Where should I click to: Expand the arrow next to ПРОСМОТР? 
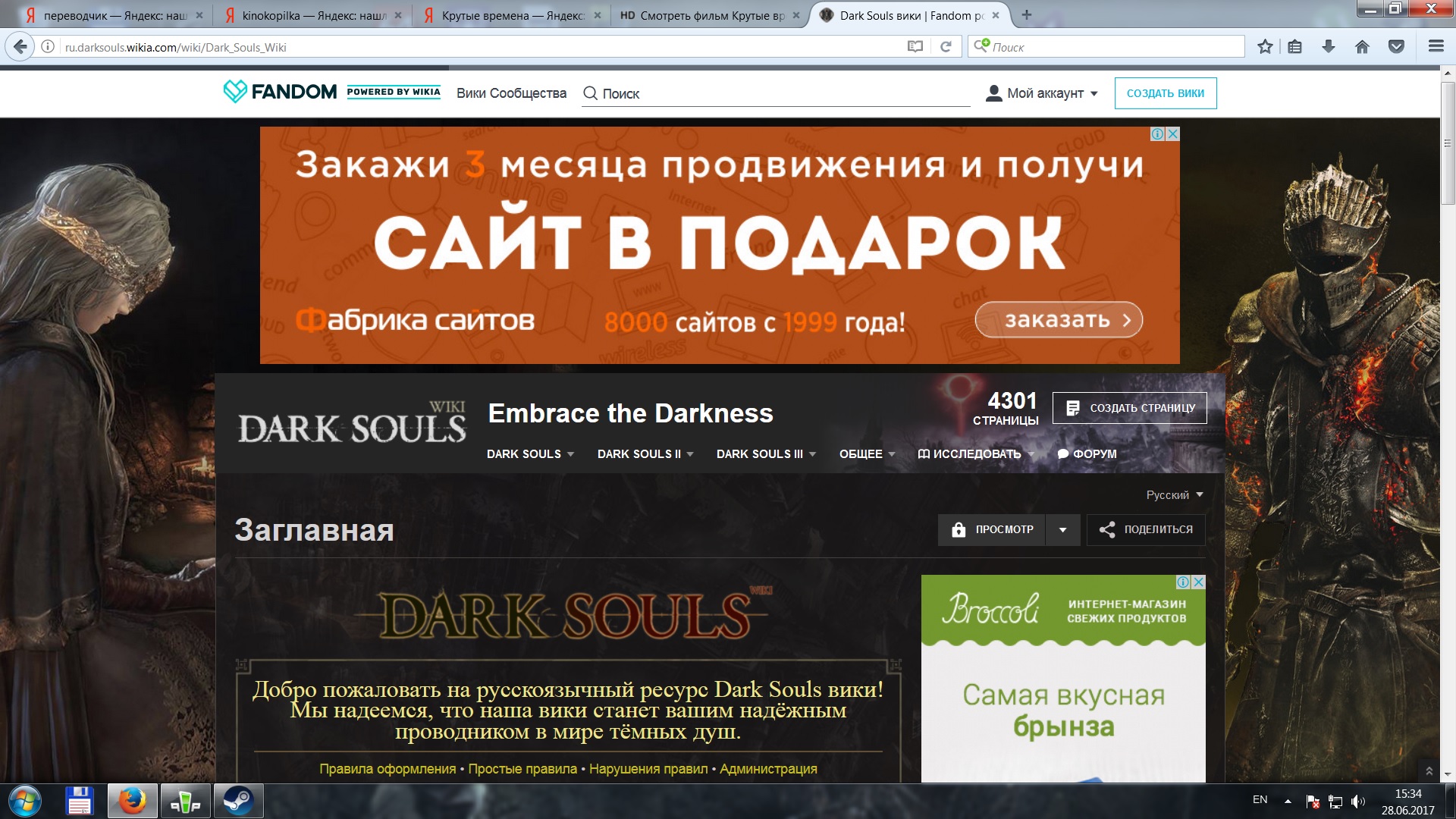coord(1063,529)
